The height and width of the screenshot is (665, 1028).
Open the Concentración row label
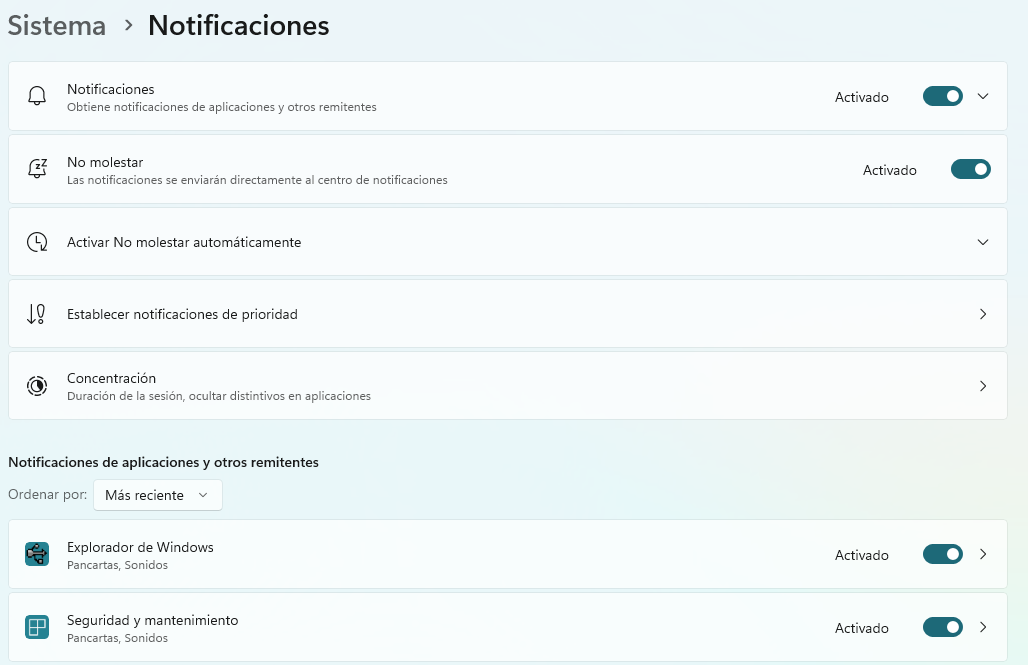pos(111,378)
